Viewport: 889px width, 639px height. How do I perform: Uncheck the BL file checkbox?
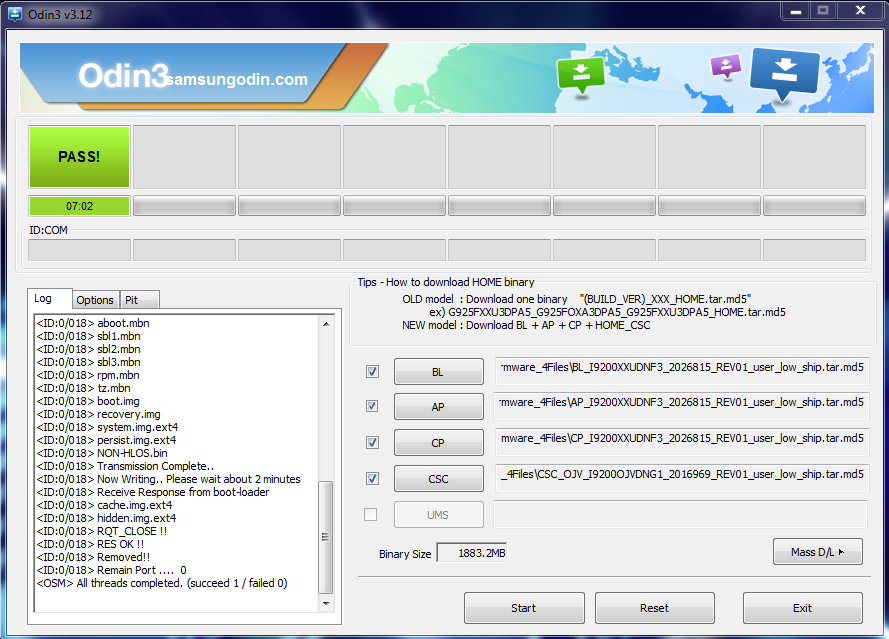pyautogui.click(x=372, y=371)
